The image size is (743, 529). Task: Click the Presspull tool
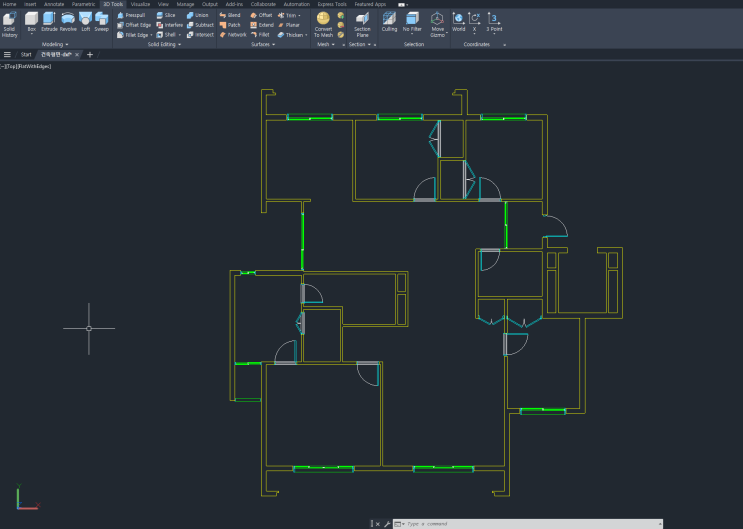[x=131, y=15]
